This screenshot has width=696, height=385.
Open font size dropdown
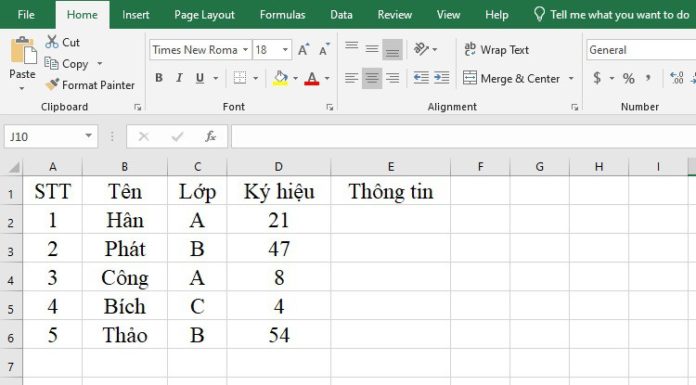pyautogui.click(x=285, y=50)
